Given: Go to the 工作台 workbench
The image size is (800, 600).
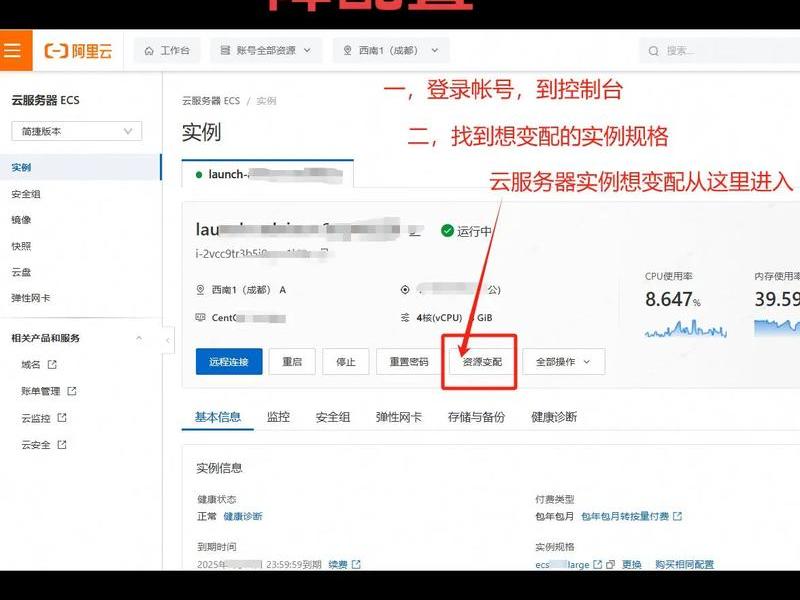Looking at the screenshot, I should click(x=167, y=51).
